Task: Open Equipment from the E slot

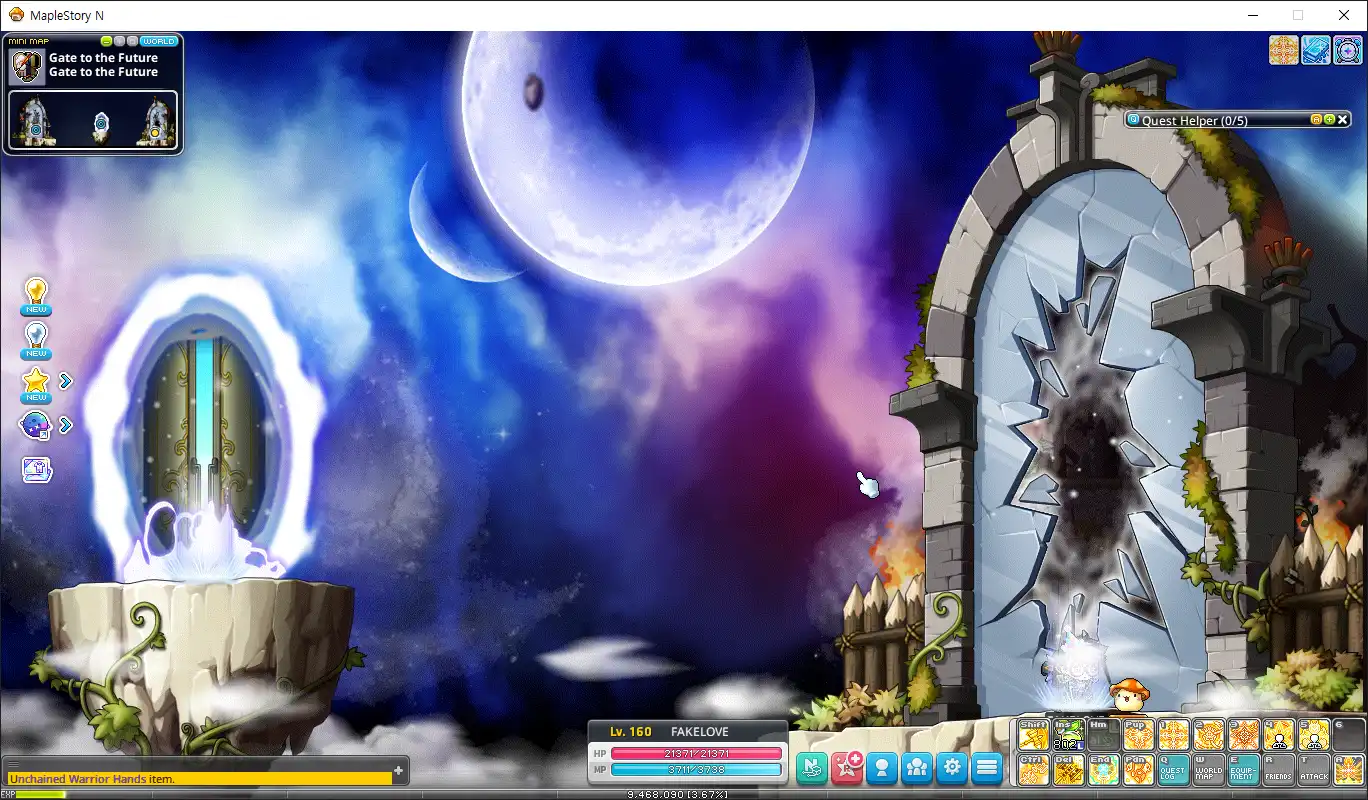Action: click(x=1244, y=769)
